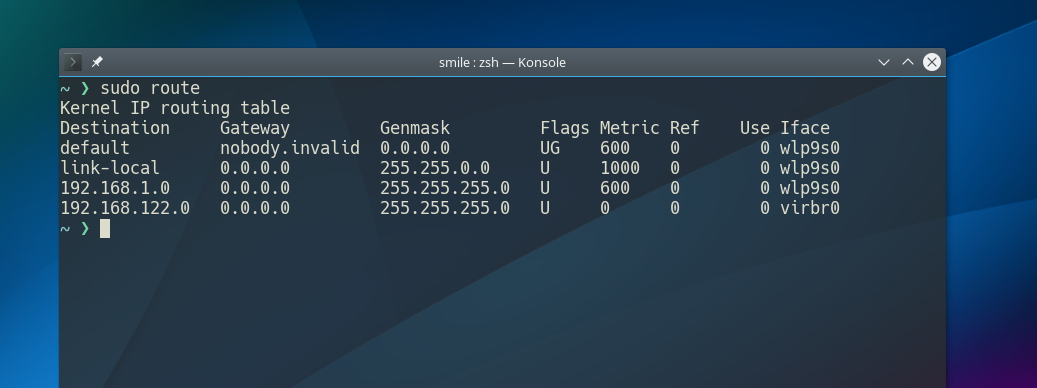Click the '600' metric in default row

615,148
